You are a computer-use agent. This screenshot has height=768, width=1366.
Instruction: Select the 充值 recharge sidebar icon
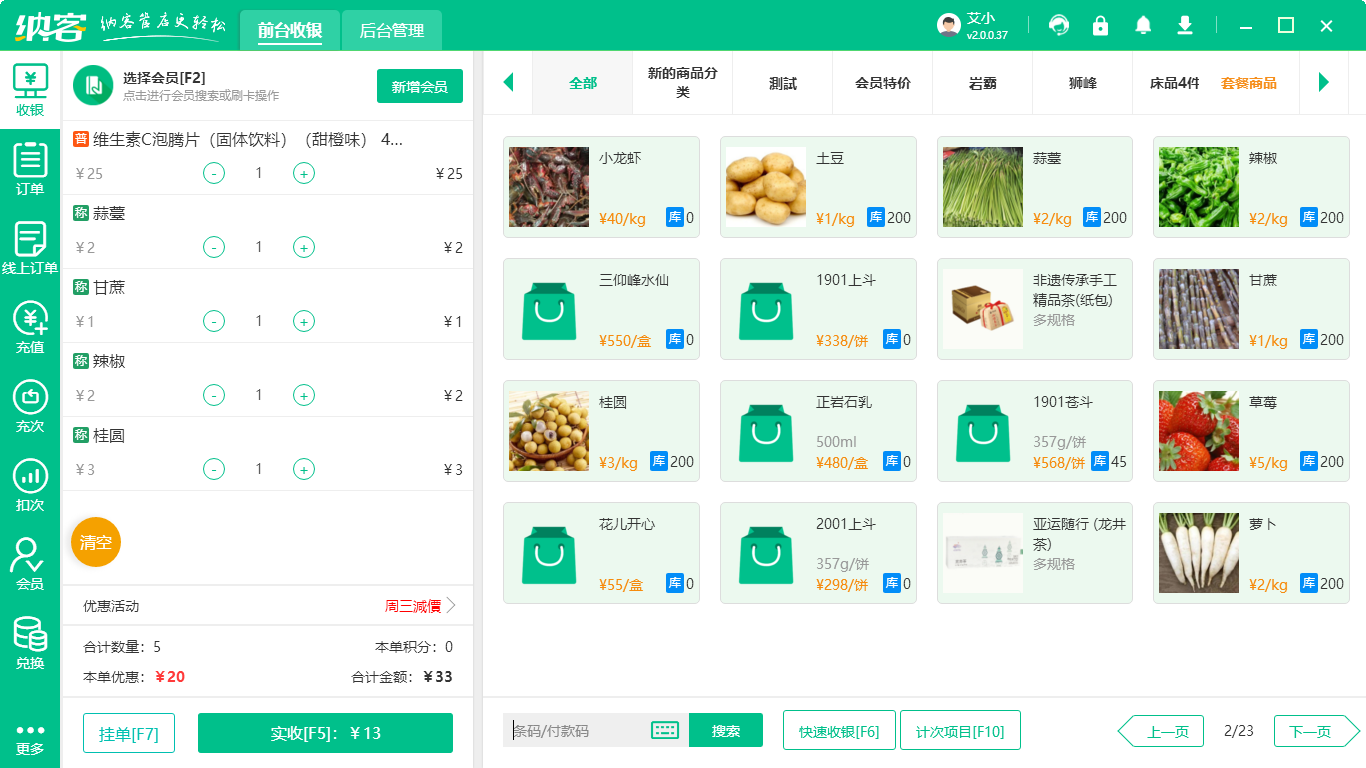coord(30,327)
